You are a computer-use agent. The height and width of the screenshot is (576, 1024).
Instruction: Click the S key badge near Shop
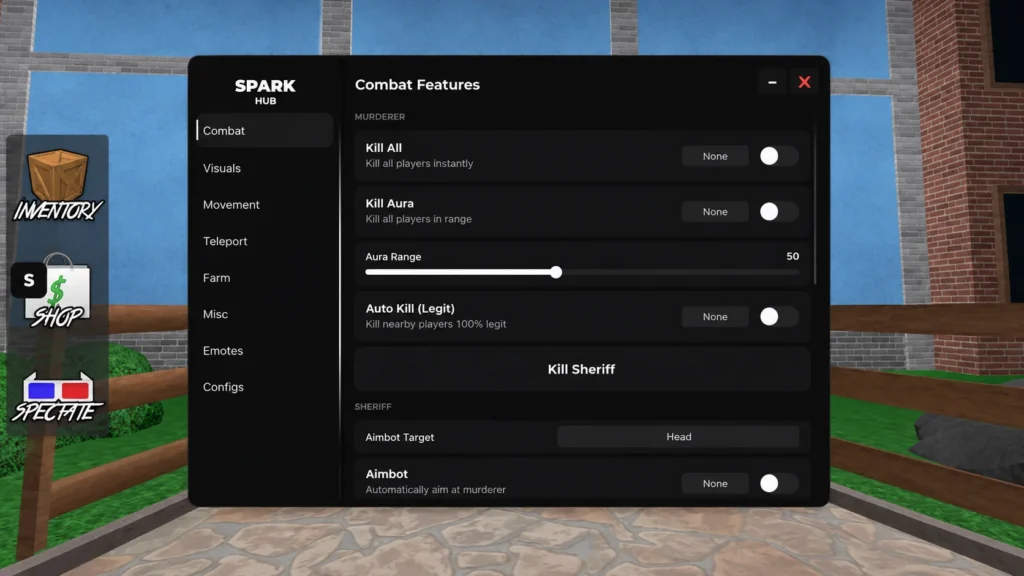click(x=29, y=280)
